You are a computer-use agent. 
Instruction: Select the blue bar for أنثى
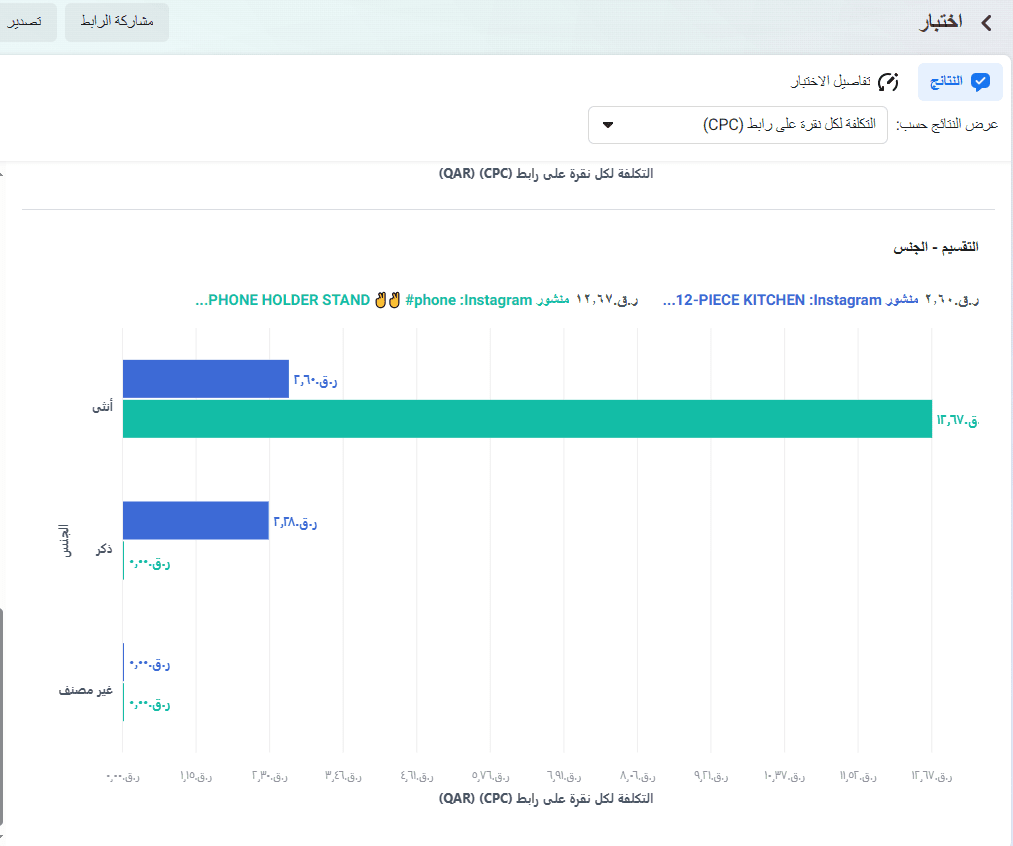point(205,379)
